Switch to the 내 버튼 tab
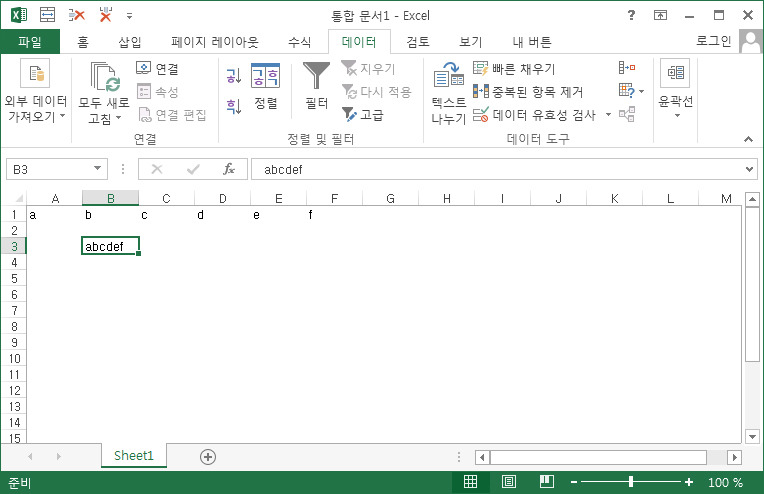 click(x=532, y=42)
